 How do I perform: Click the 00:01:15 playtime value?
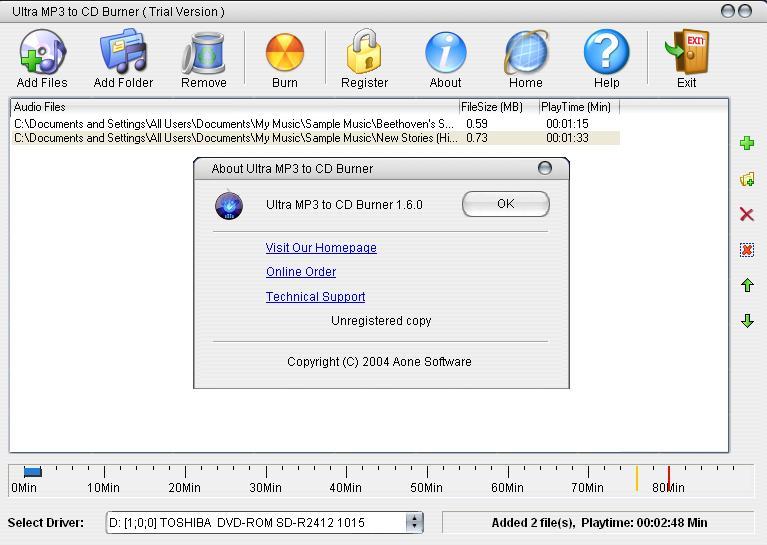point(567,124)
